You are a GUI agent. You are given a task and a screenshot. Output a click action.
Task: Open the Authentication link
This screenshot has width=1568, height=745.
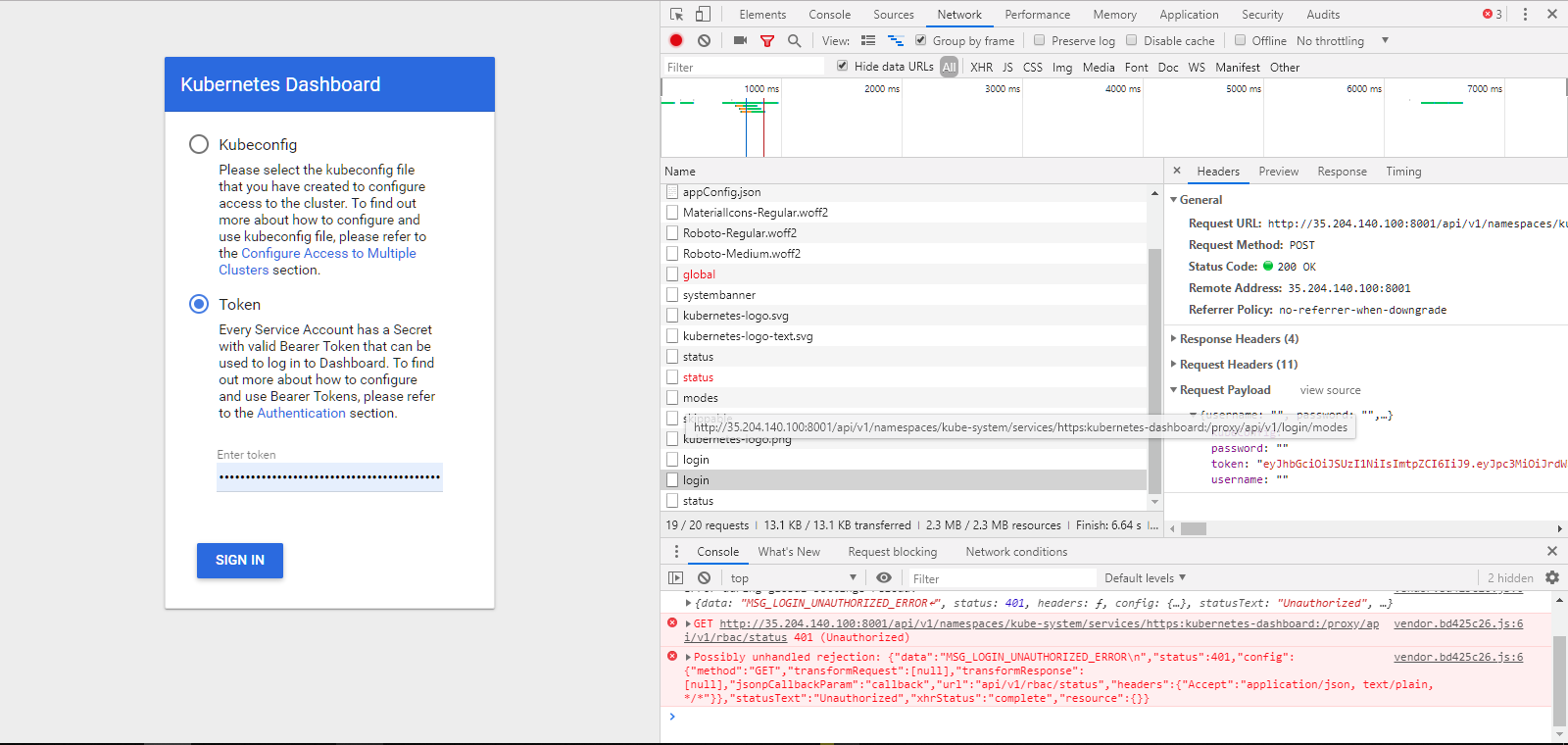click(301, 413)
